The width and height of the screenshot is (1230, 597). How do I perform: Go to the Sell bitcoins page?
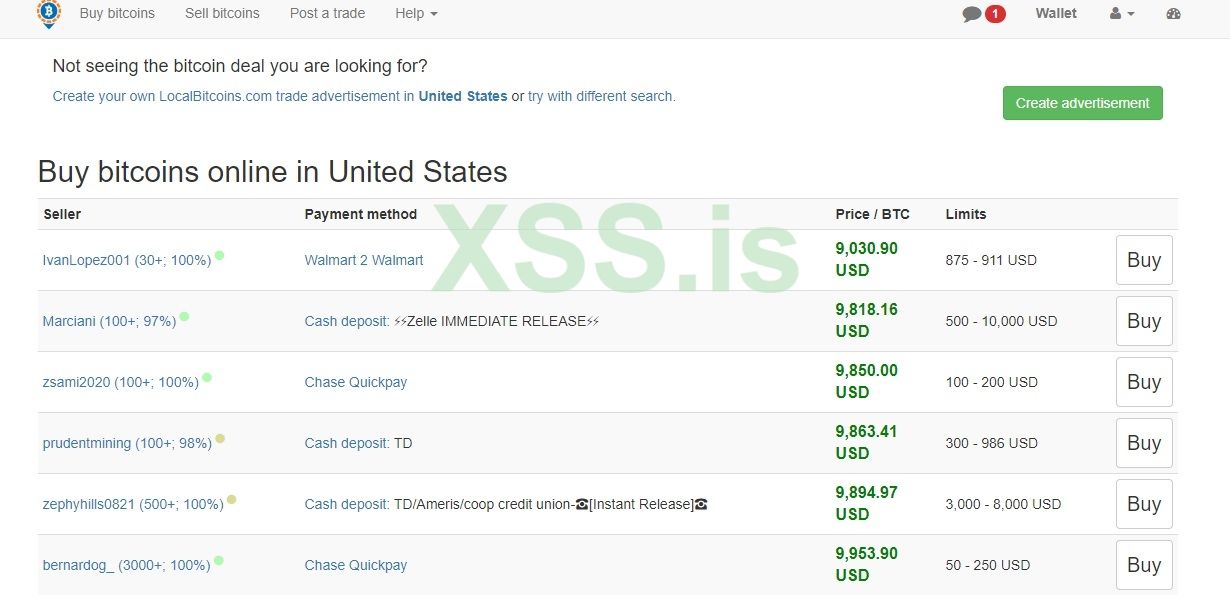coord(222,14)
